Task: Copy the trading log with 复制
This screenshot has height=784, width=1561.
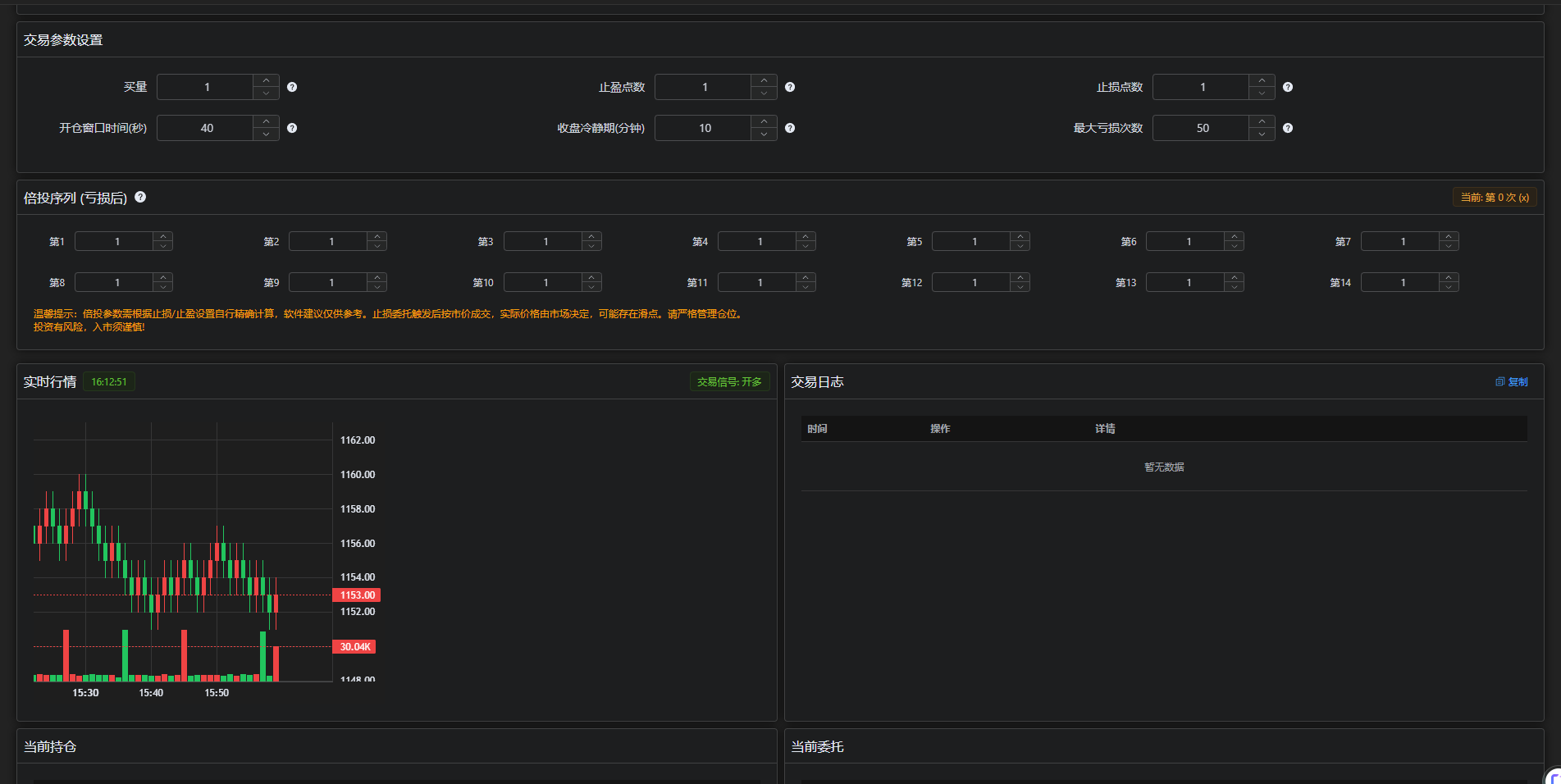Action: click(1511, 382)
